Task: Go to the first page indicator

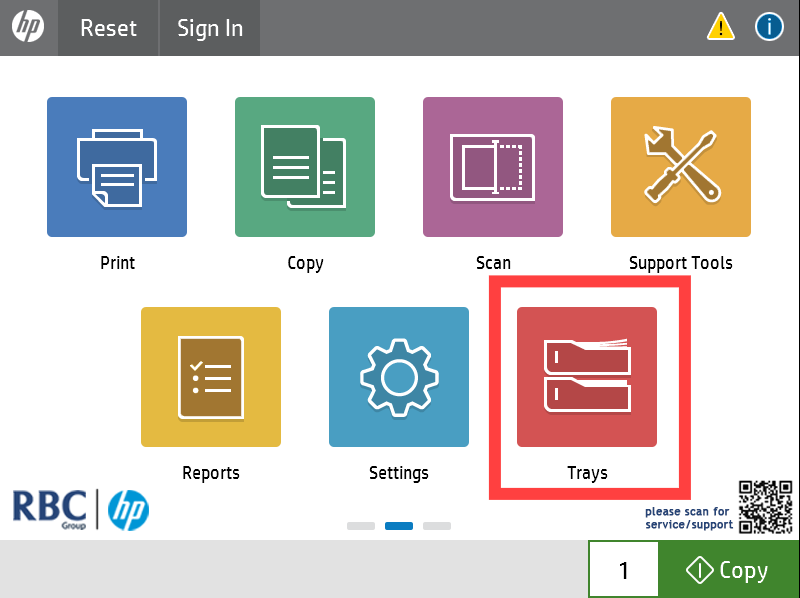Action: coord(361,526)
